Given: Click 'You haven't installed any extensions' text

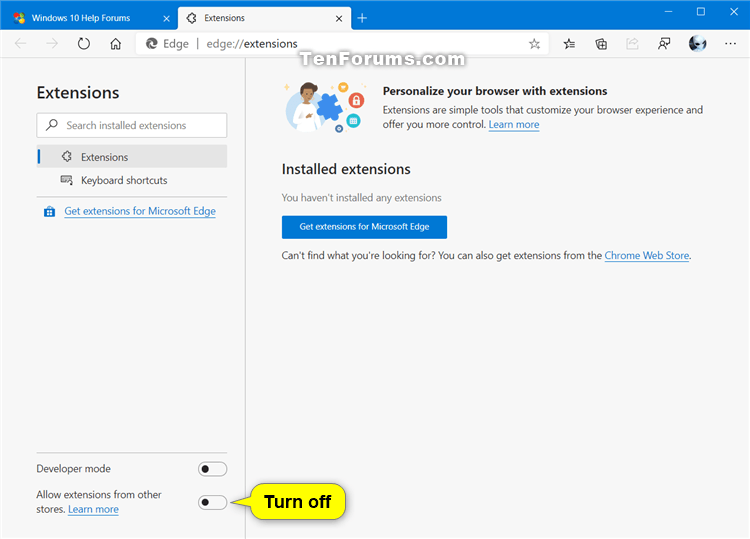Looking at the screenshot, I should [x=361, y=198].
